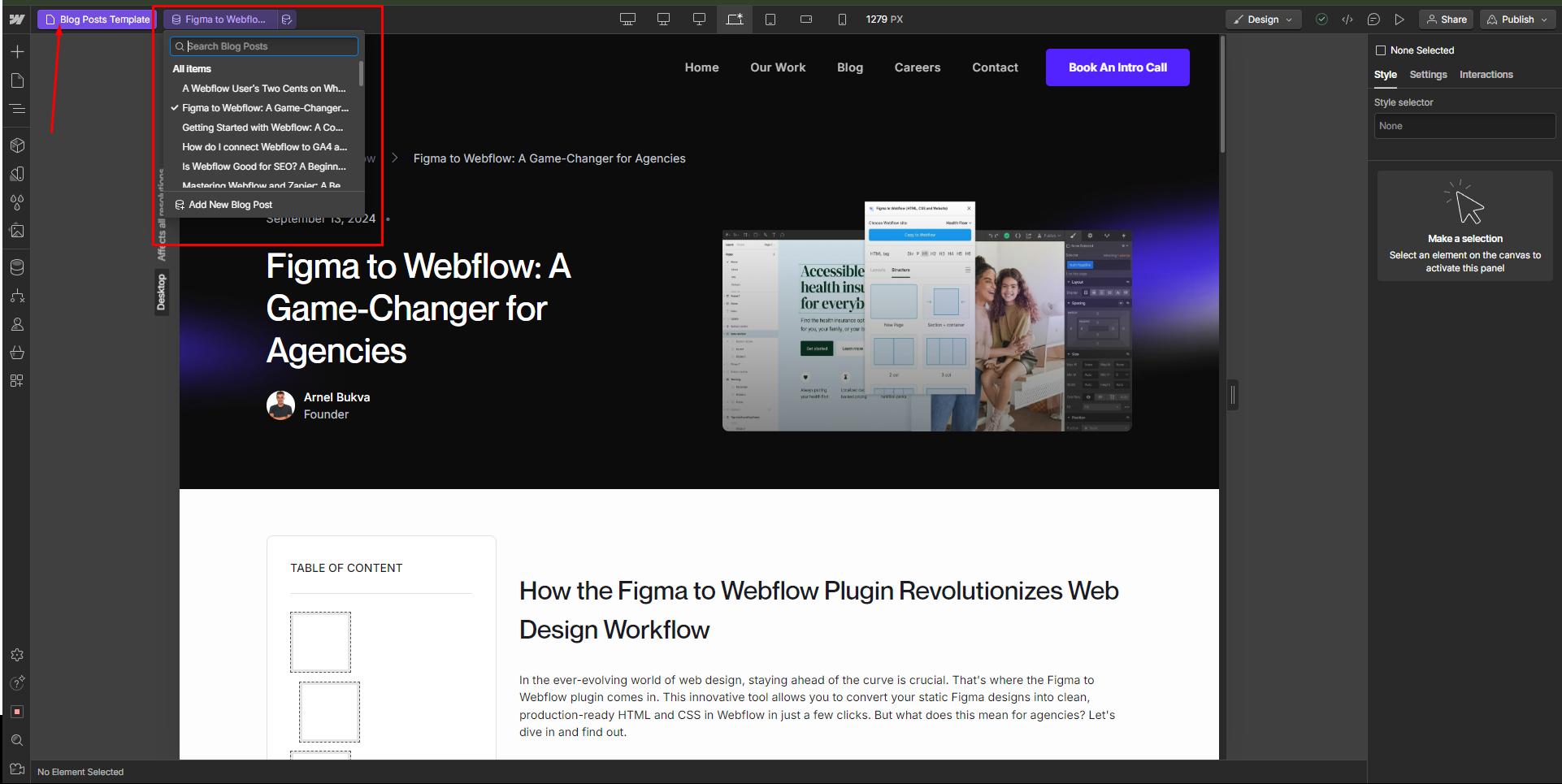The height and width of the screenshot is (784, 1562).
Task: Switch to the largest desktop breakpoint
Action: click(627, 19)
